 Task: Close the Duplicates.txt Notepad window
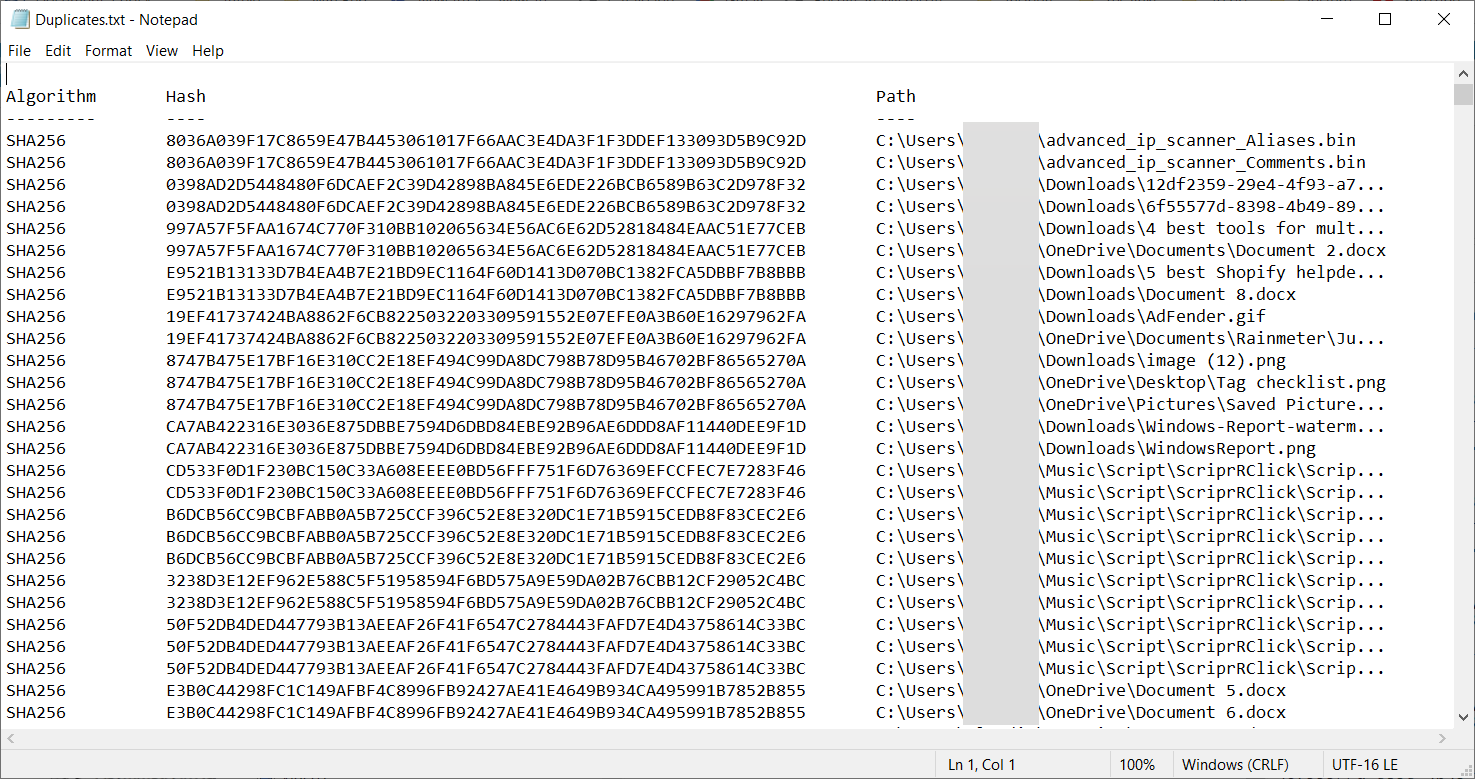[1443, 20]
